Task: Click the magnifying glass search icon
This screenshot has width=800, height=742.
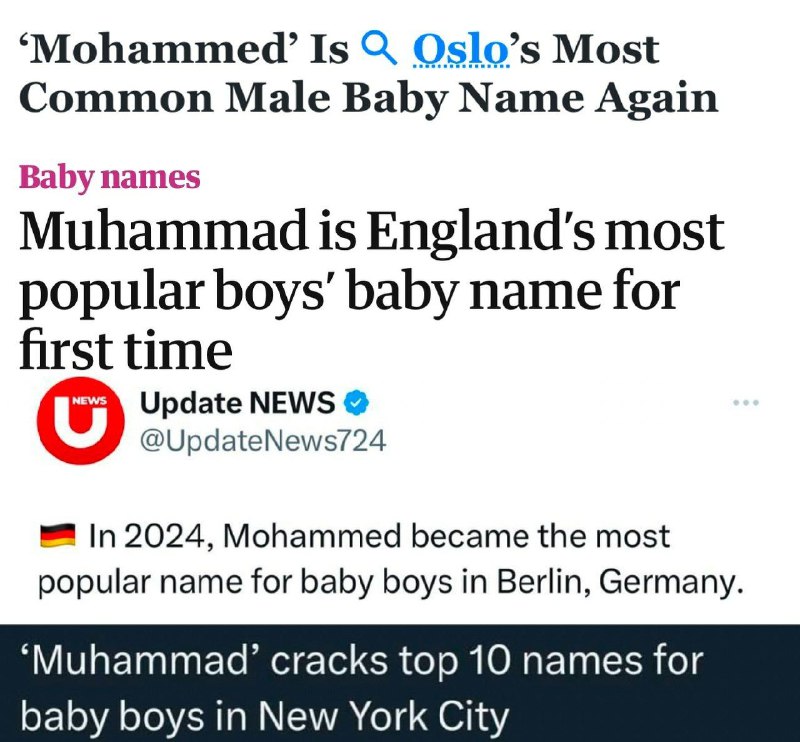Action: 379,48
